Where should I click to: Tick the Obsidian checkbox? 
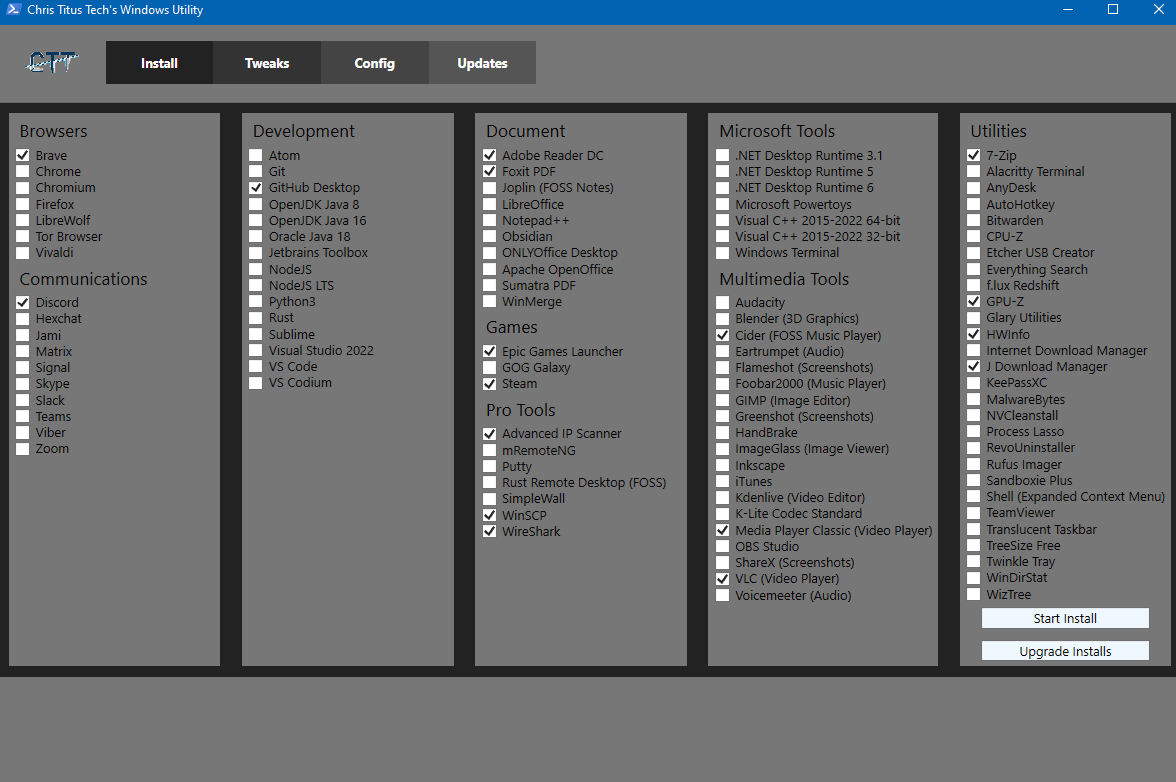pos(489,236)
